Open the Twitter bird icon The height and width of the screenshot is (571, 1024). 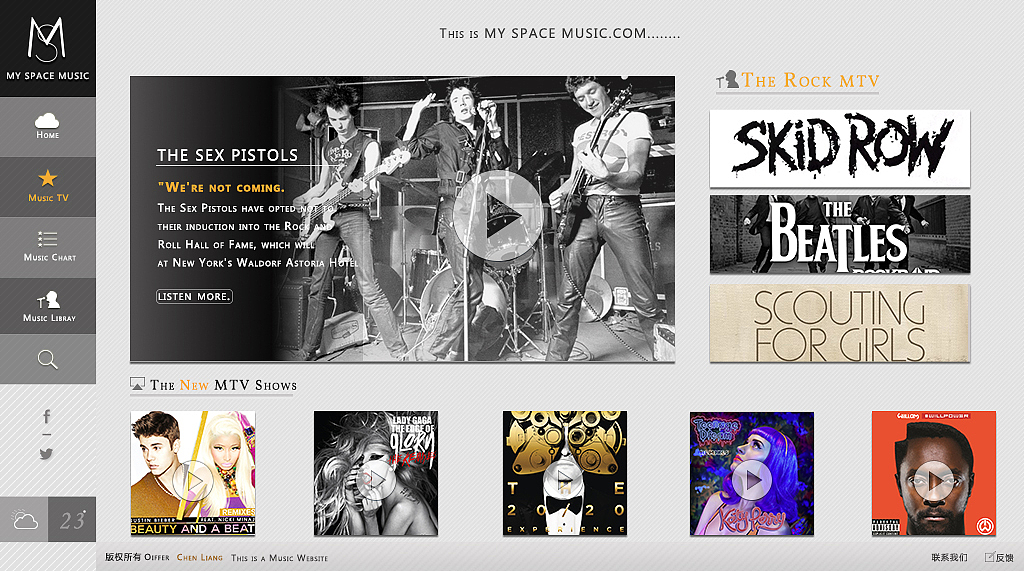click(46, 453)
